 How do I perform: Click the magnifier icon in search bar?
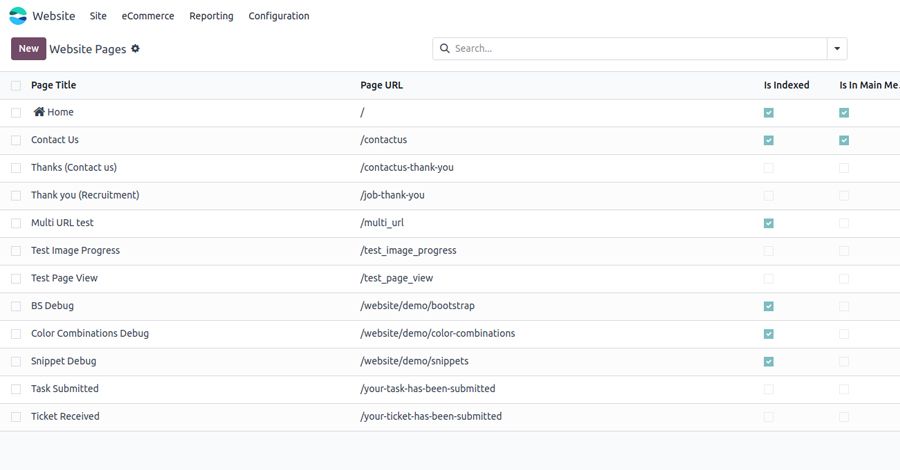coord(444,48)
